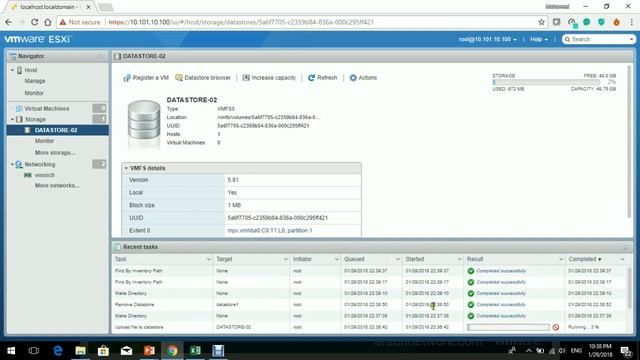Open Task column sort dropdown
Viewport: 640px width, 360px height.
[x=209, y=259]
